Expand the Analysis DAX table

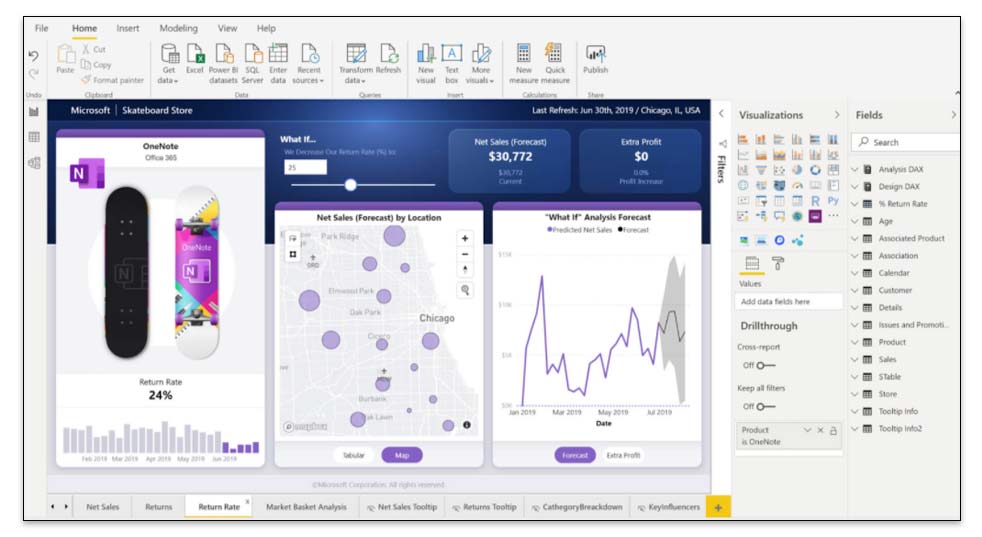854,169
